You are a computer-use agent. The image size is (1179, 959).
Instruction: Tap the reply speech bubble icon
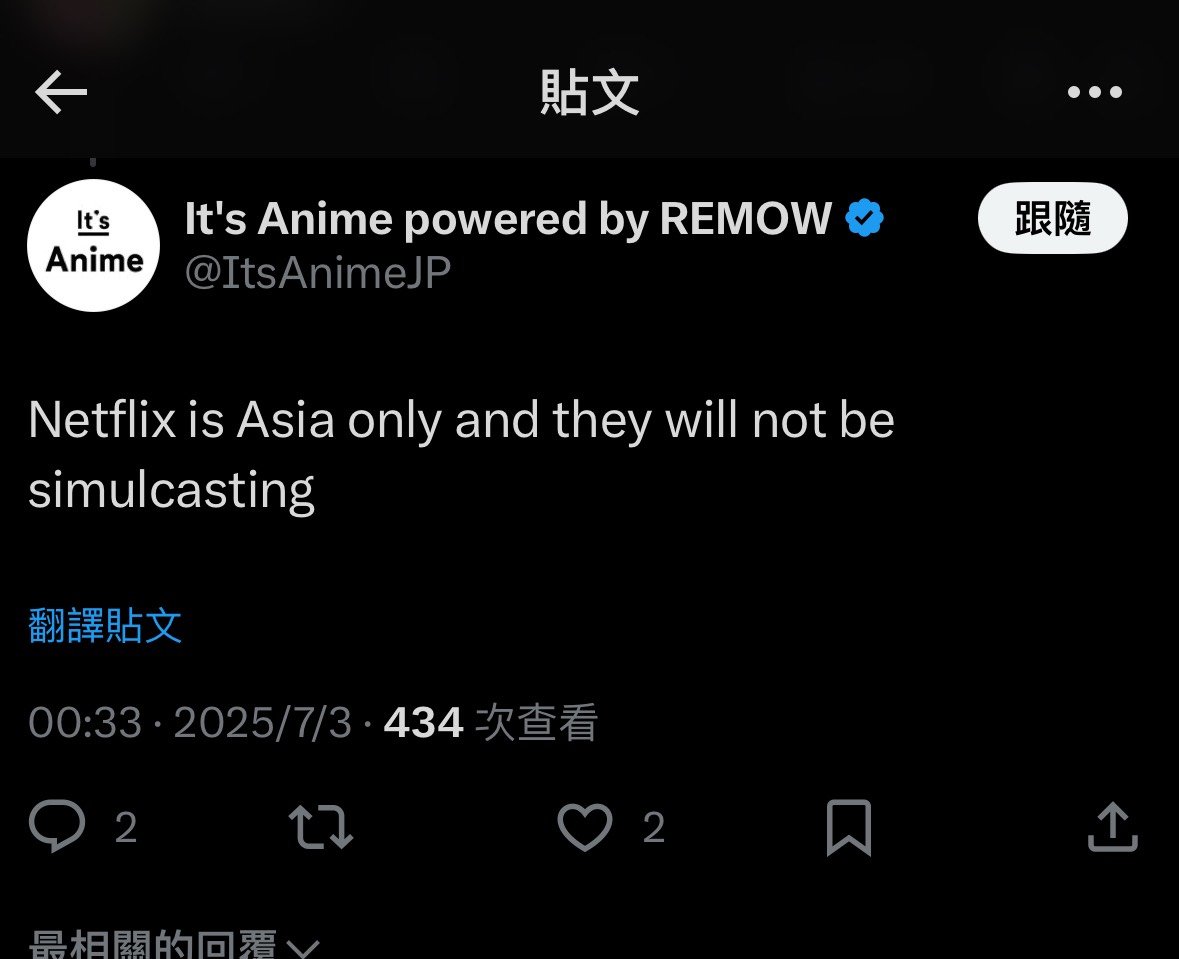click(x=57, y=826)
